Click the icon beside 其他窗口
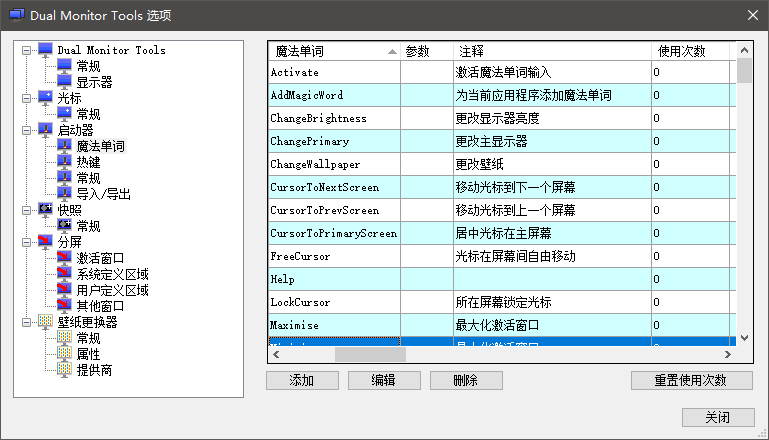The width and height of the screenshot is (769, 440). point(64,306)
